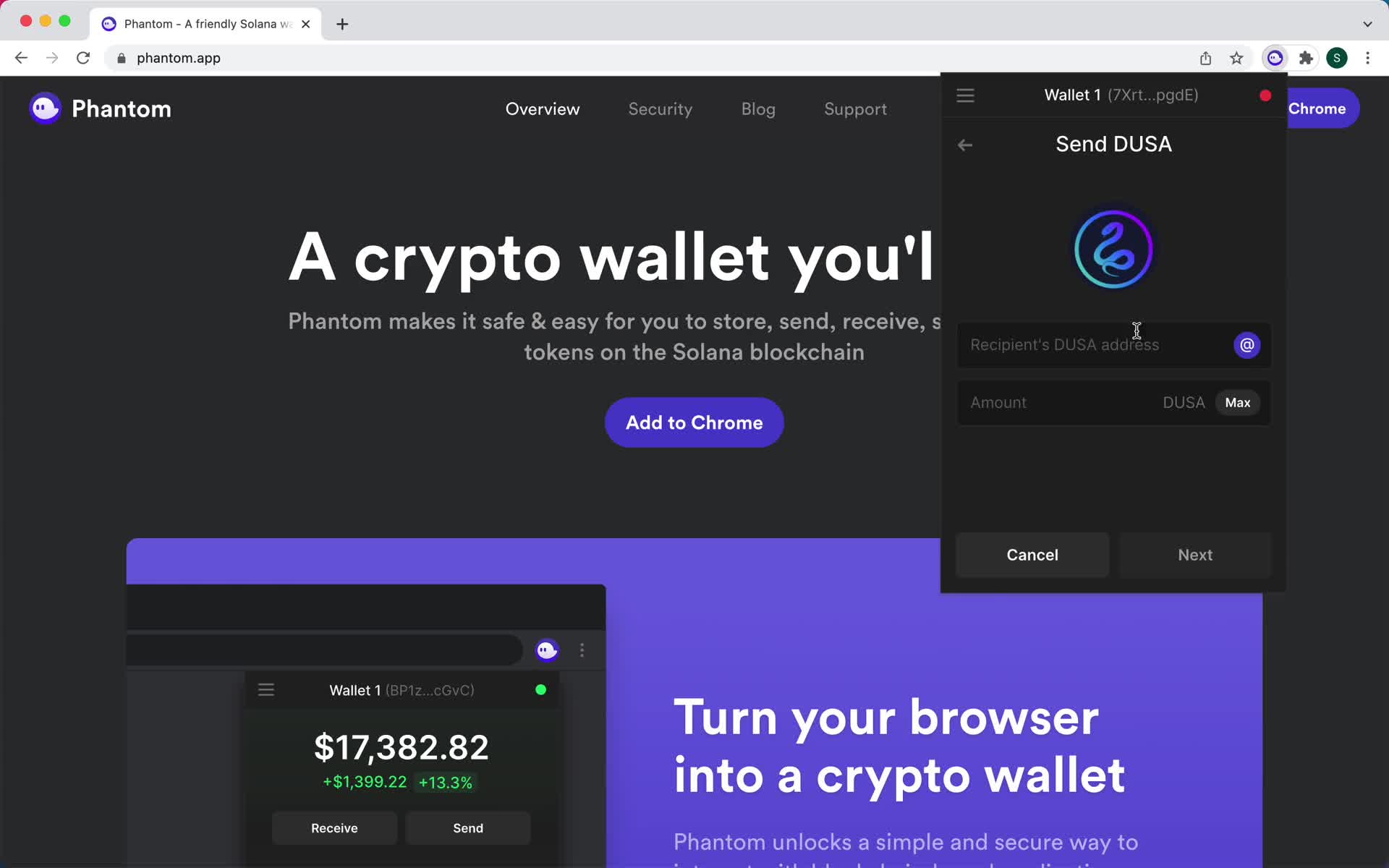Select the Security navigation tab
The image size is (1389, 868).
(660, 108)
